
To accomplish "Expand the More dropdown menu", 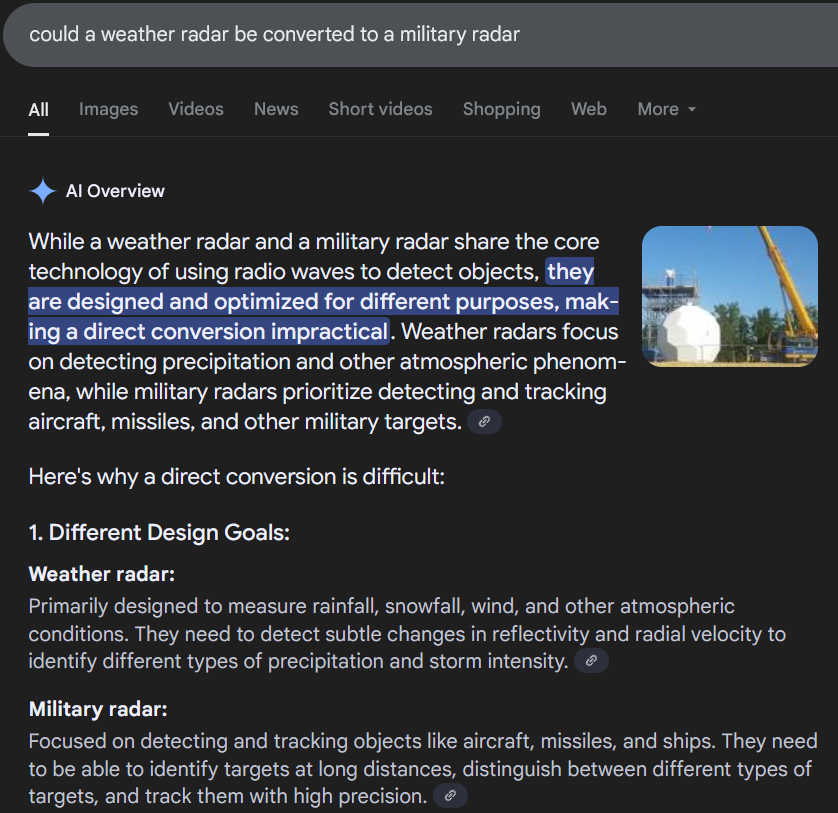I will pyautogui.click(x=666, y=109).
